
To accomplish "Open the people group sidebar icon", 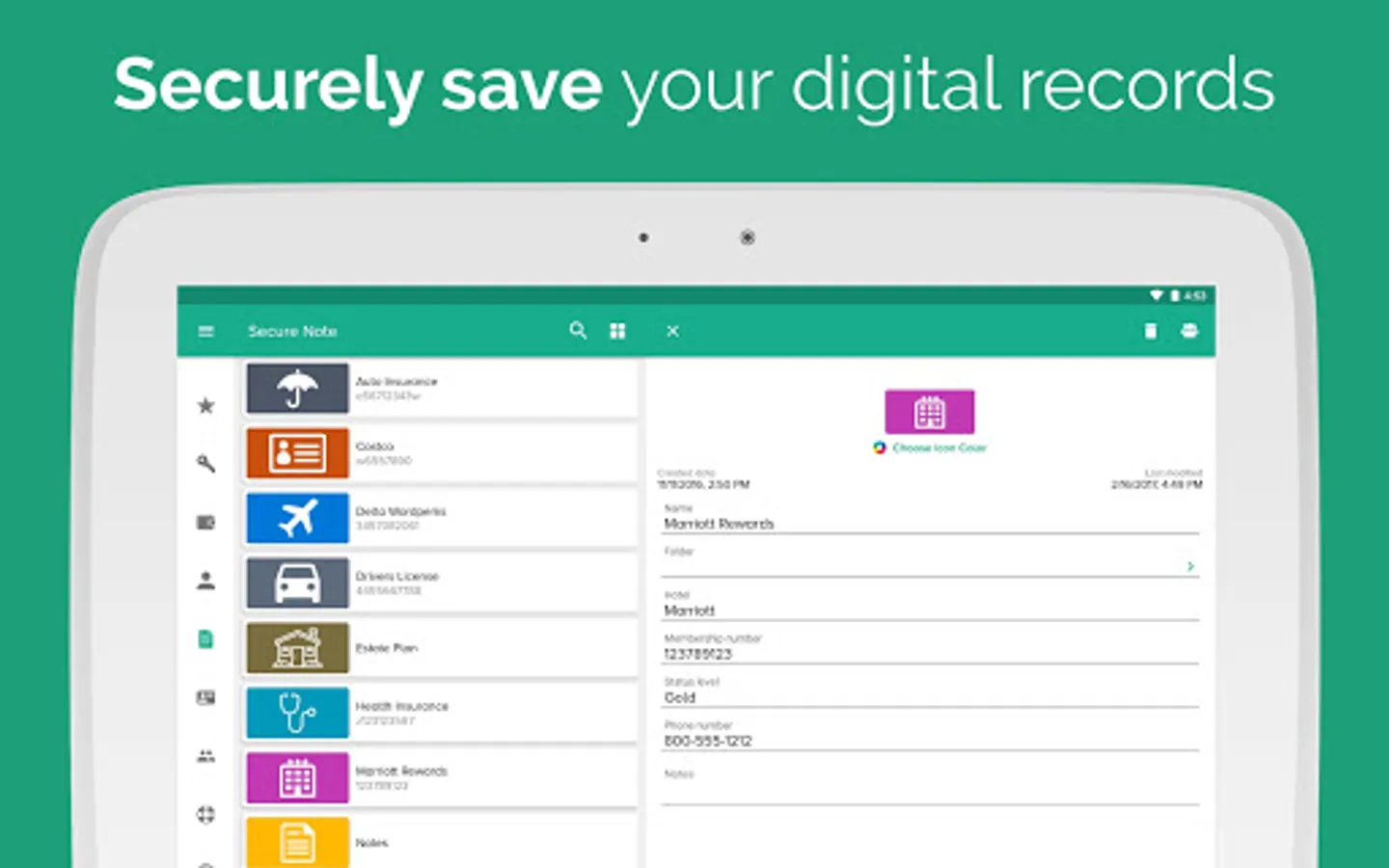I will click(x=205, y=756).
